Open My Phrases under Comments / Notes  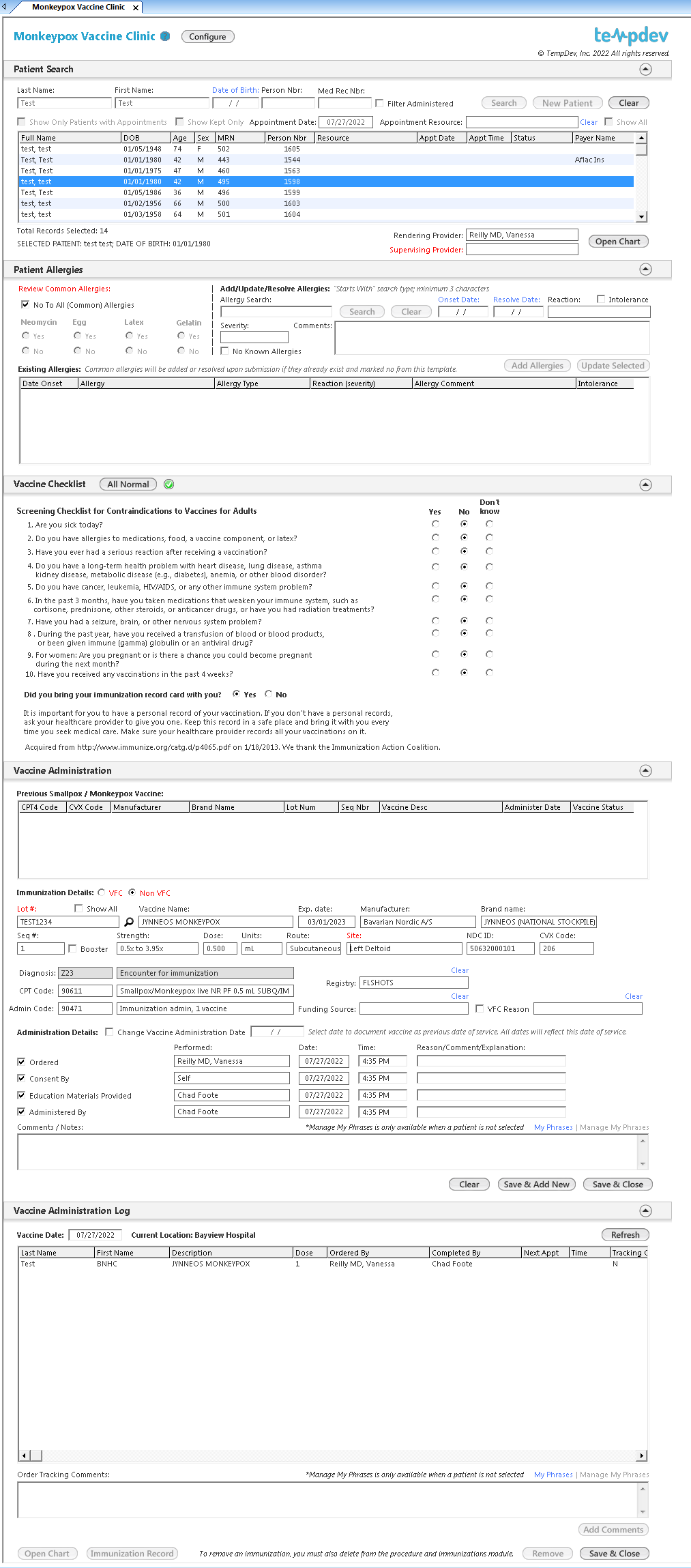click(553, 1127)
